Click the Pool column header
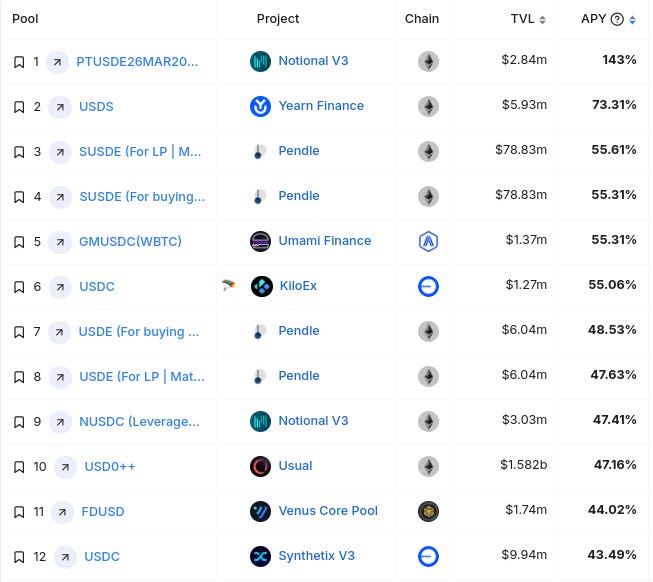The image size is (653, 582). tap(25, 19)
